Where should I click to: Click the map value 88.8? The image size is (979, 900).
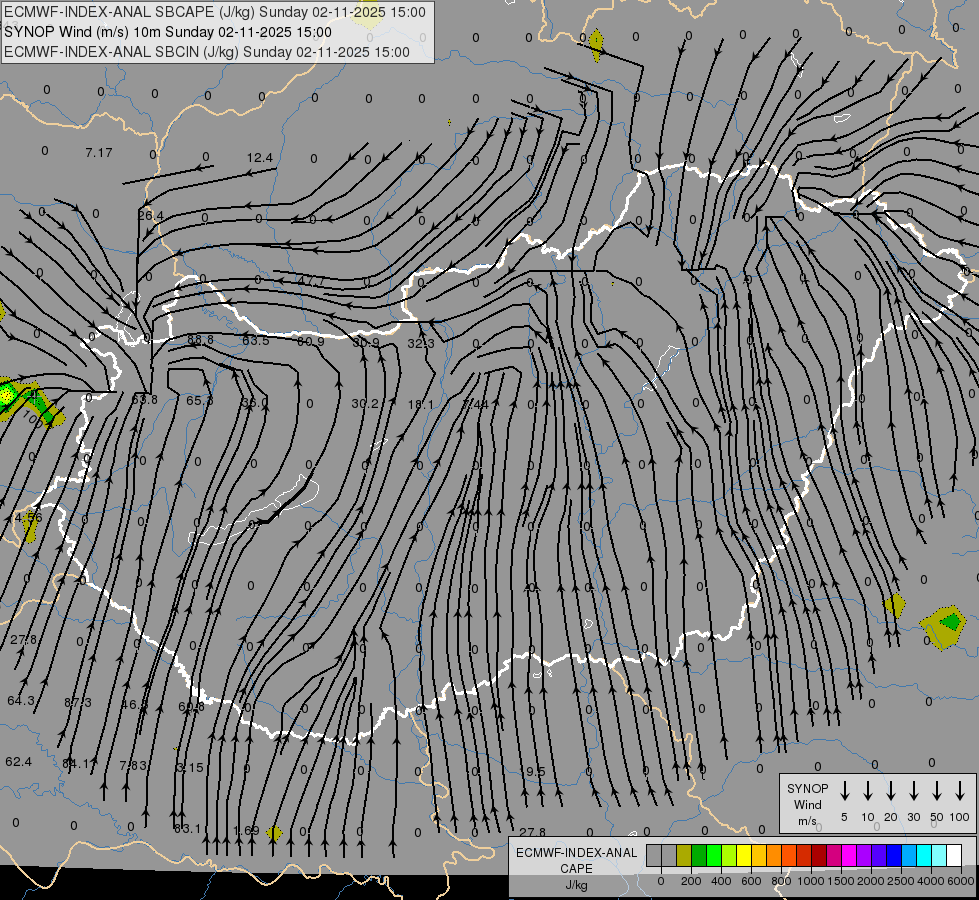coord(200,339)
